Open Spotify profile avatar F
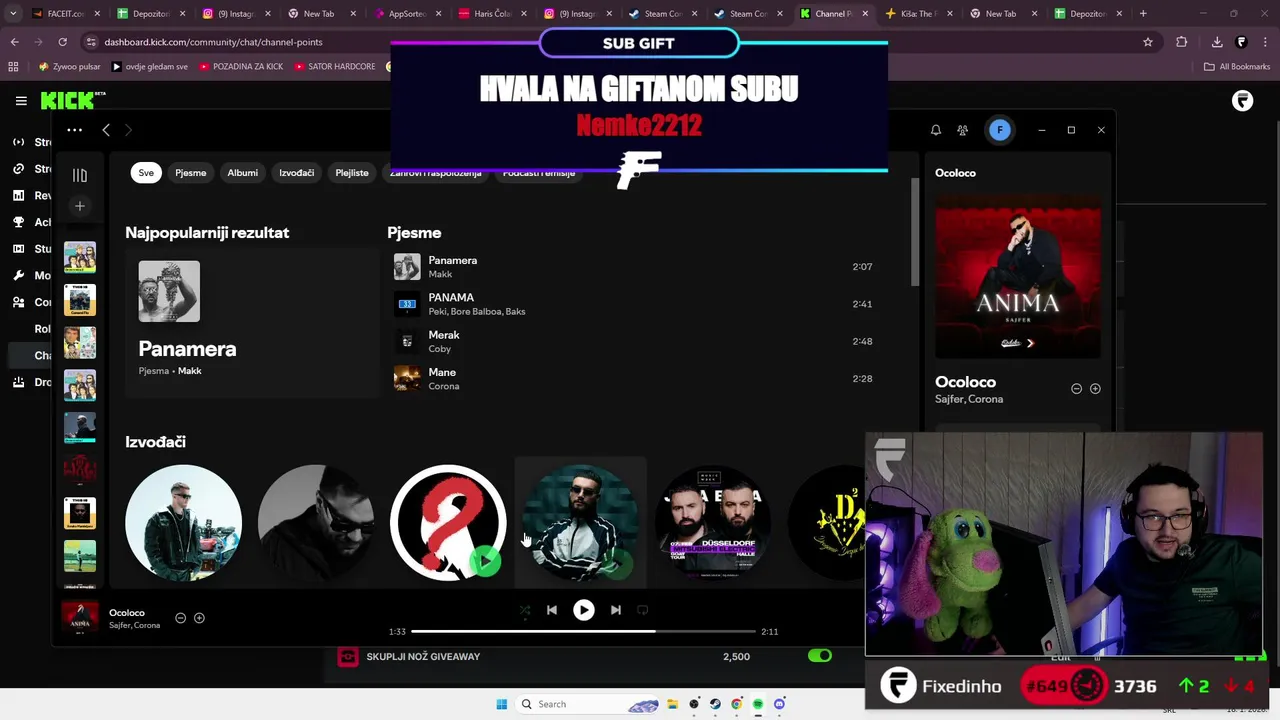The height and width of the screenshot is (720, 1280). click(x=999, y=130)
